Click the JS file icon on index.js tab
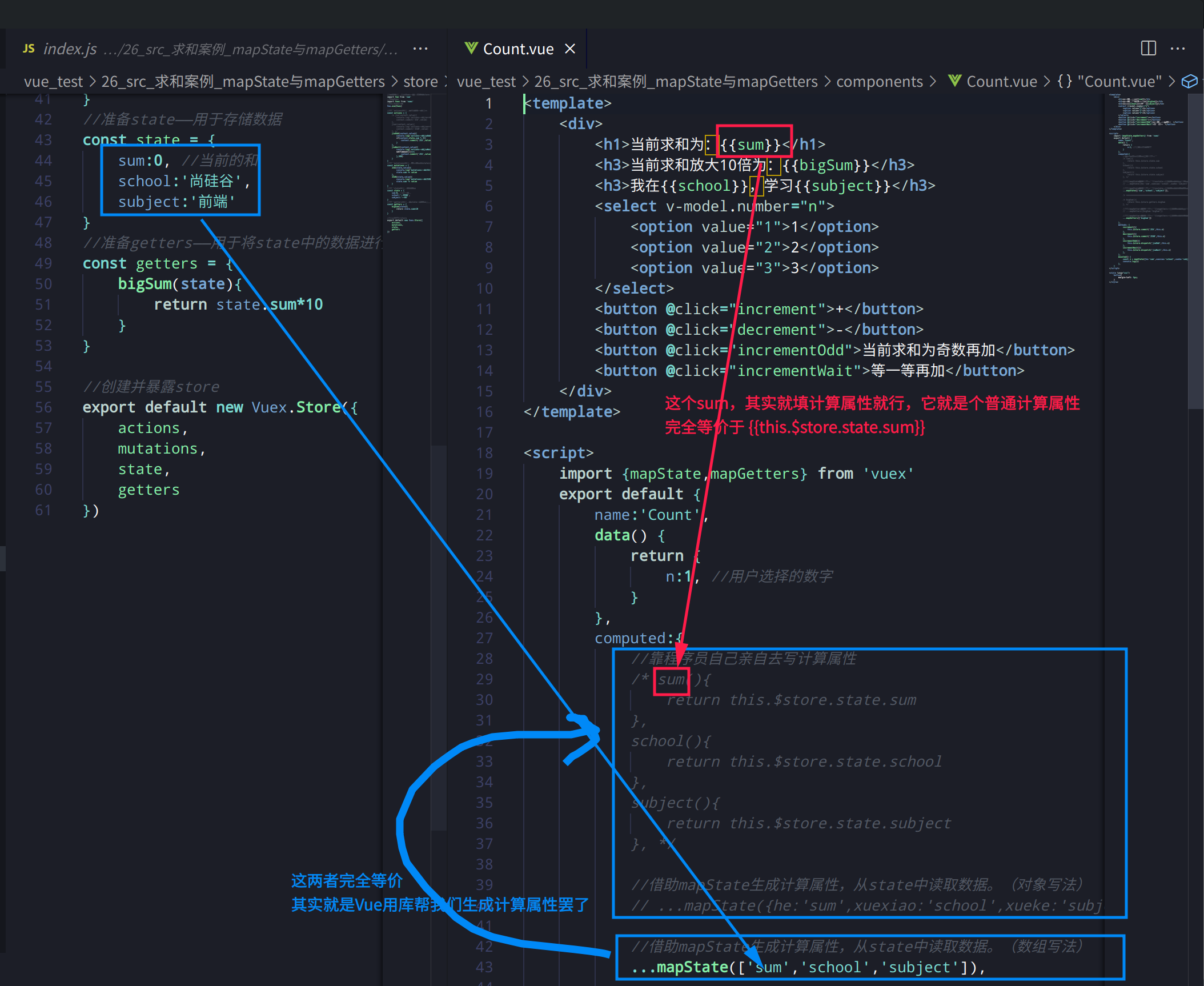1204x986 pixels. tap(29, 49)
